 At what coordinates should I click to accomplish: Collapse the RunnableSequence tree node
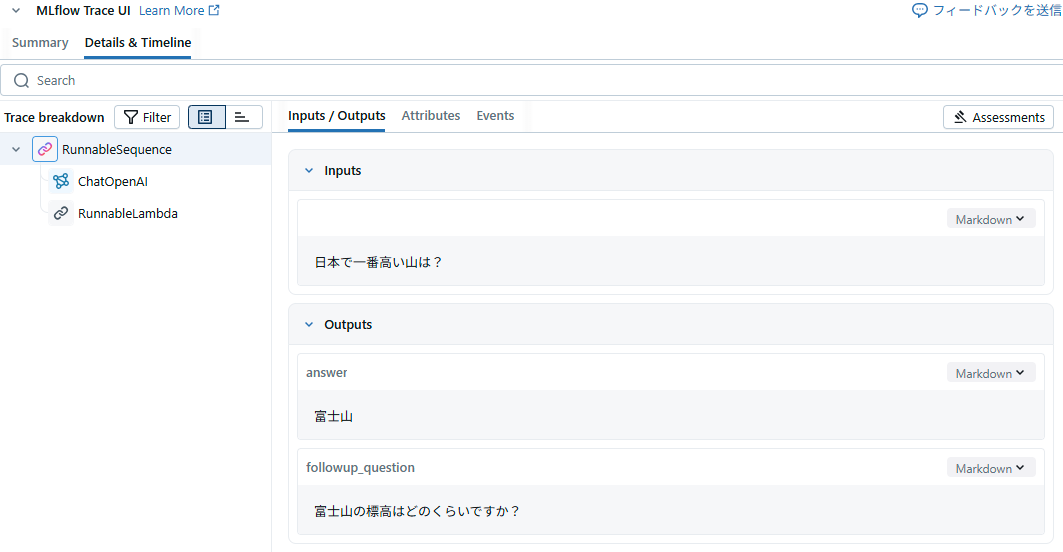[16, 149]
